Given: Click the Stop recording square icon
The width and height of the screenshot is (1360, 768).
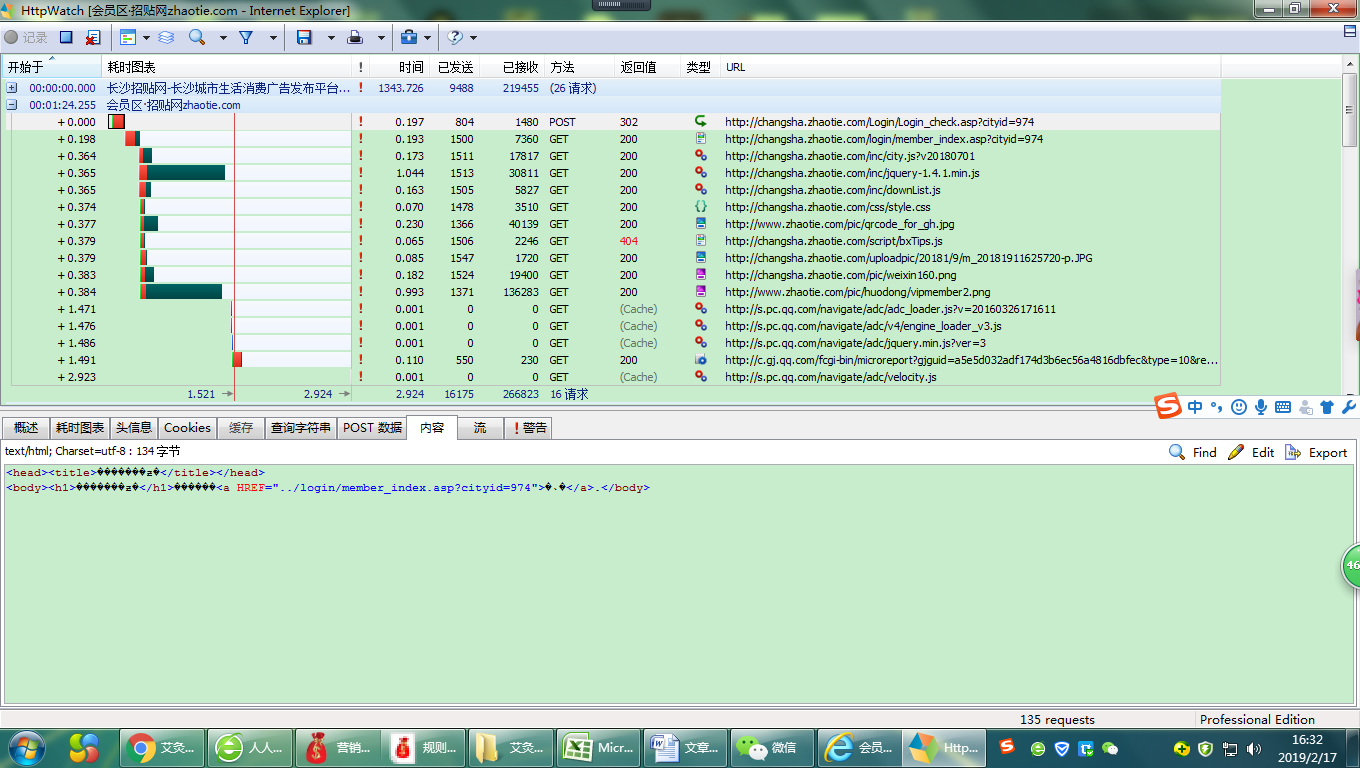Looking at the screenshot, I should tap(66, 38).
